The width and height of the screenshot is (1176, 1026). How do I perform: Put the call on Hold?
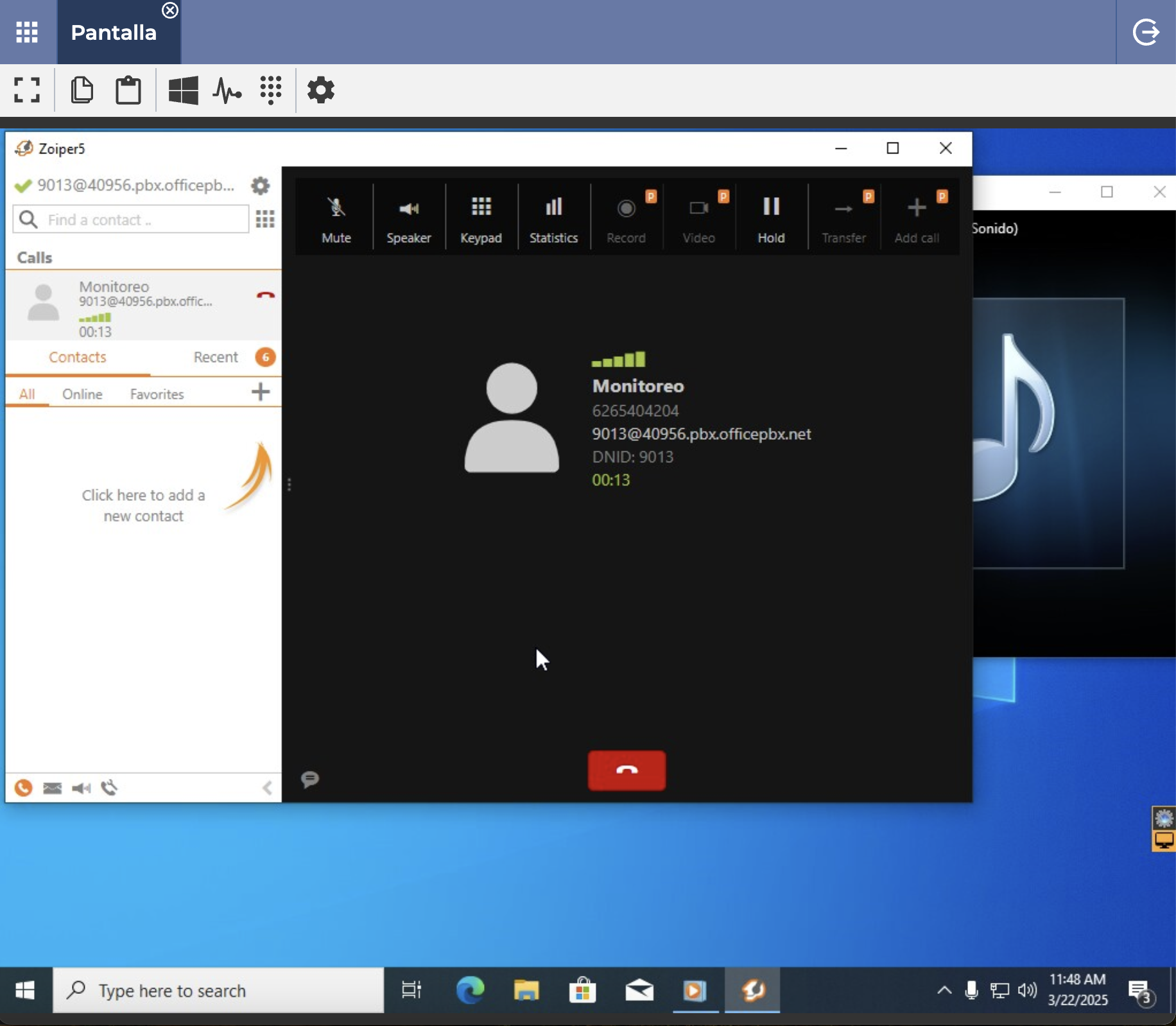tap(771, 220)
